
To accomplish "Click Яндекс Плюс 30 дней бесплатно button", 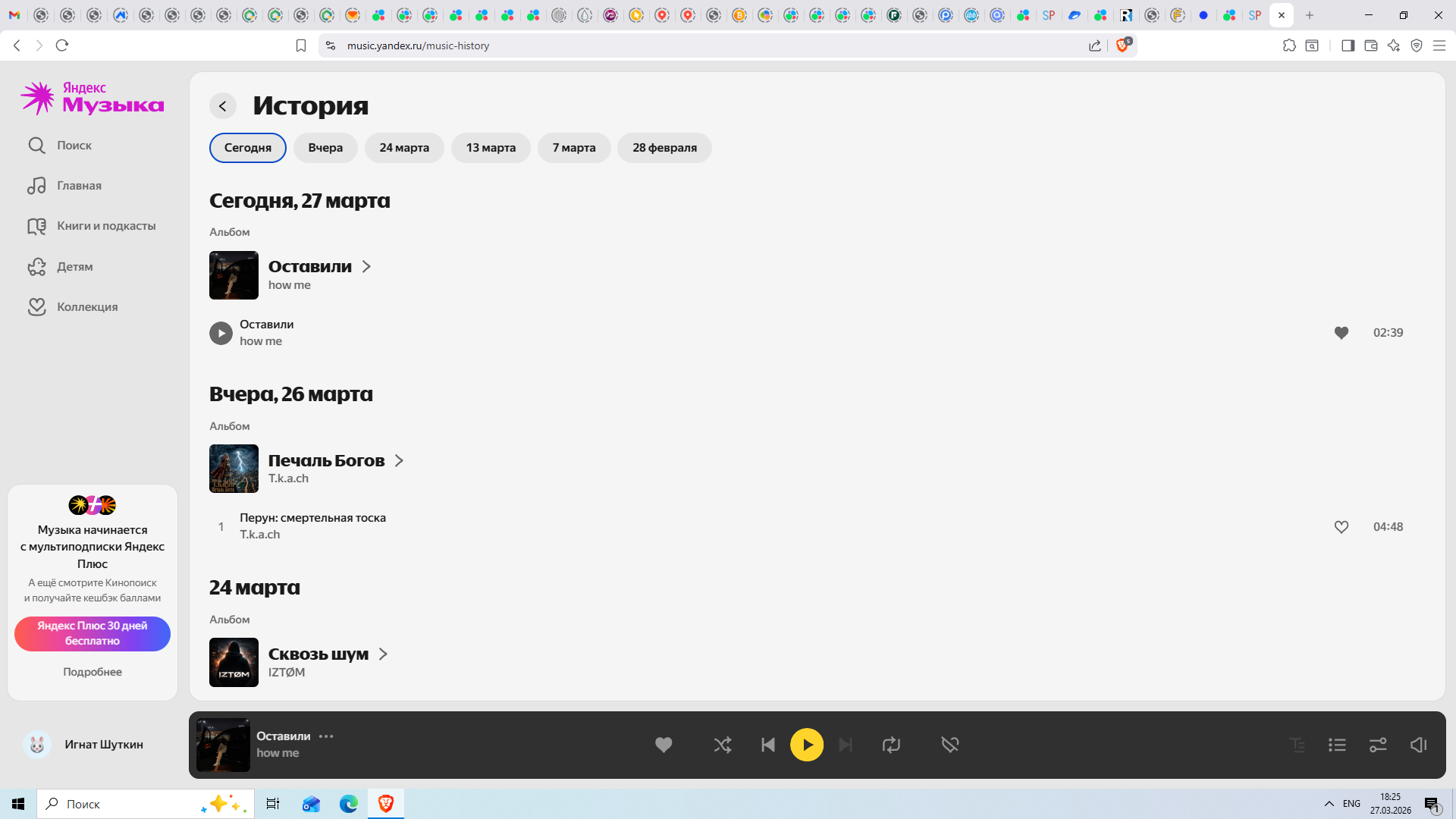I will click(x=93, y=633).
